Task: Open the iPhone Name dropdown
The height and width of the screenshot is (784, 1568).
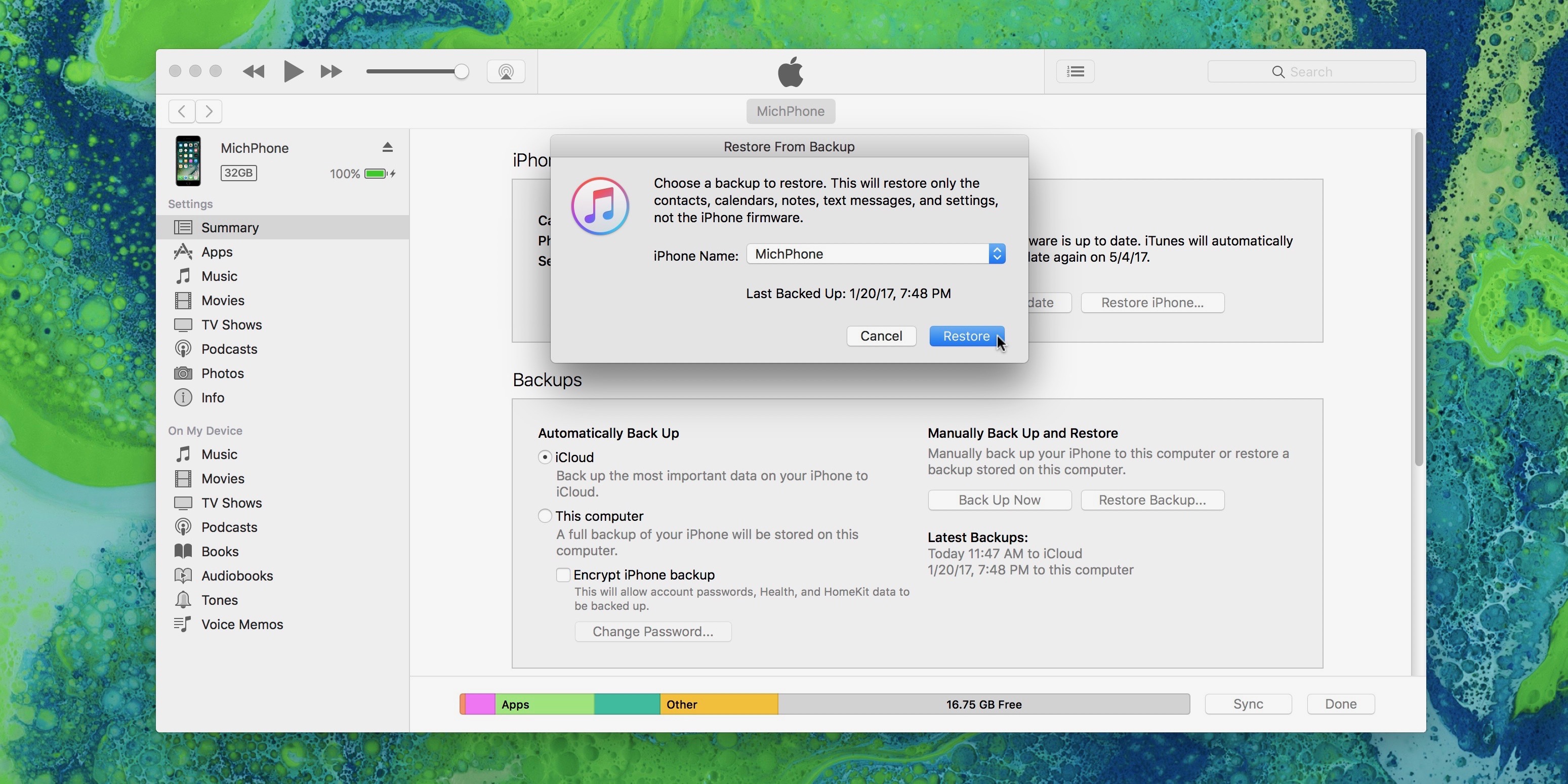Action: click(x=875, y=254)
